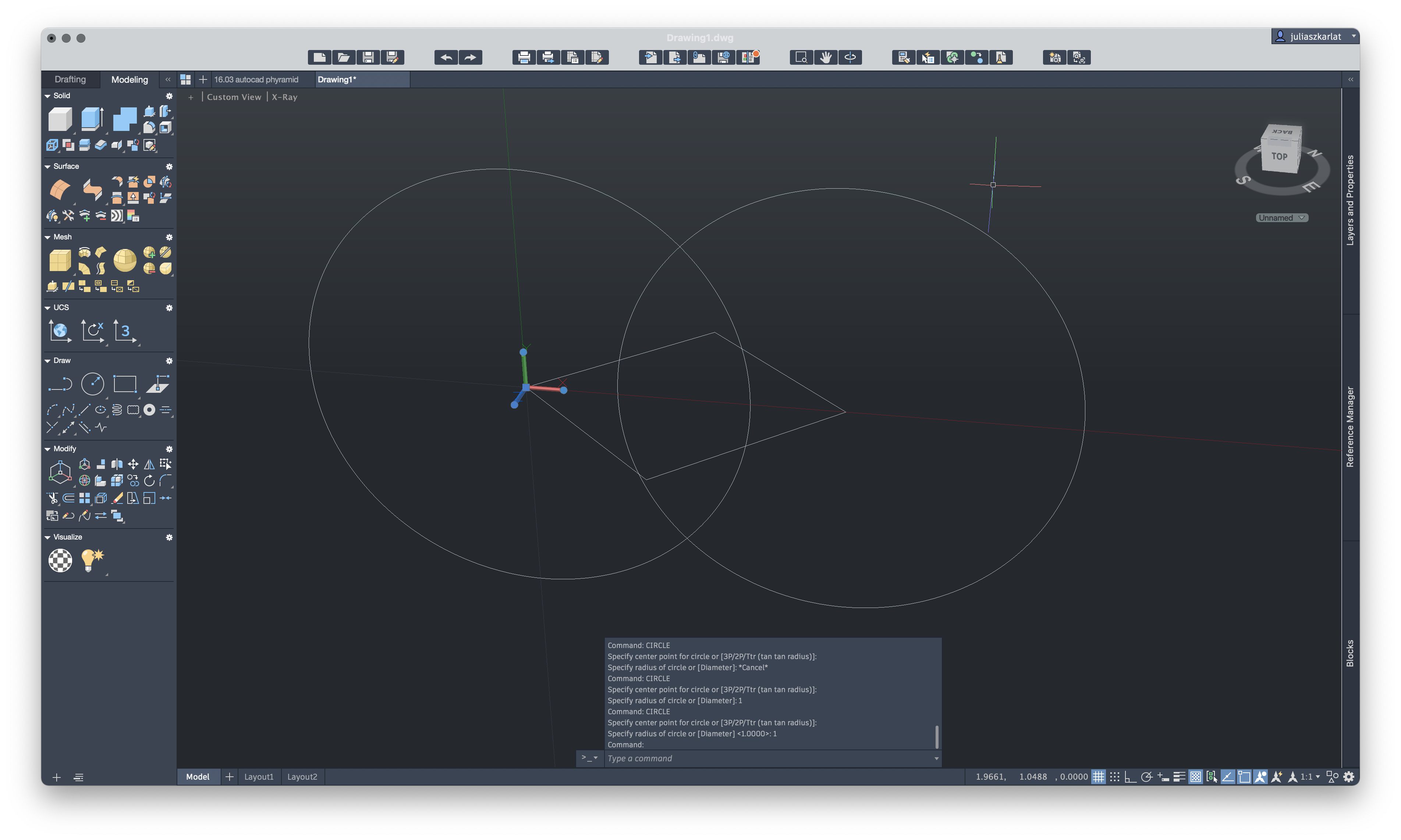Select the Circle draw tool

tap(92, 384)
